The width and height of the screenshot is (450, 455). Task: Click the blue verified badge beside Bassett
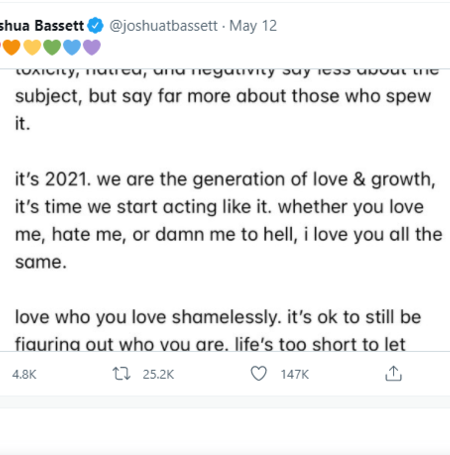(x=96, y=26)
